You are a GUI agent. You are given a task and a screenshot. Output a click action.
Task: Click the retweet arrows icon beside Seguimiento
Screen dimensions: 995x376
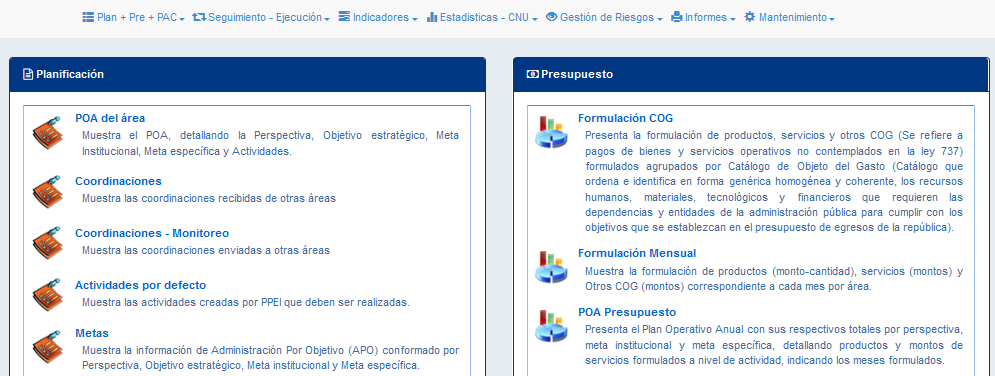[199, 17]
